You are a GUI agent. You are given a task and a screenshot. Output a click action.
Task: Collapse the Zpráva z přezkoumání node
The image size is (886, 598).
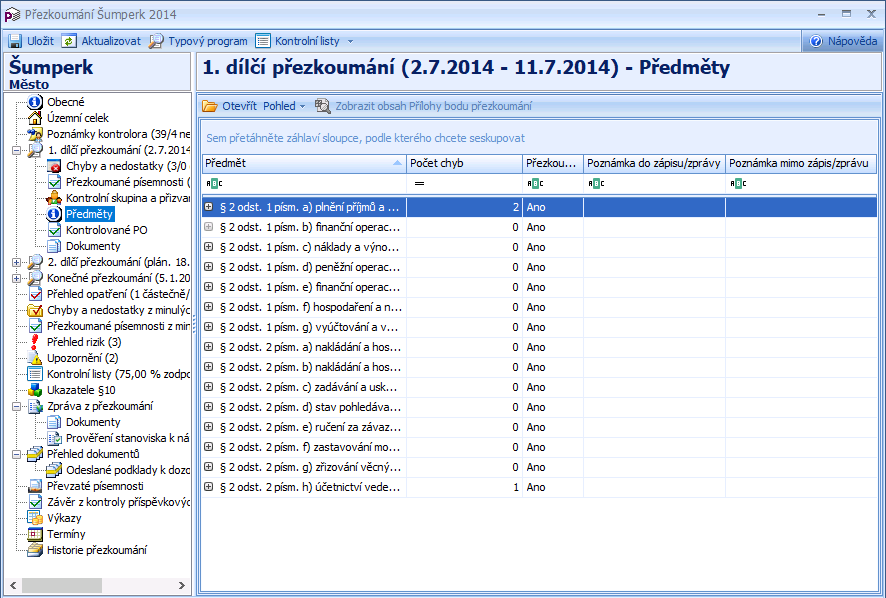(16, 406)
